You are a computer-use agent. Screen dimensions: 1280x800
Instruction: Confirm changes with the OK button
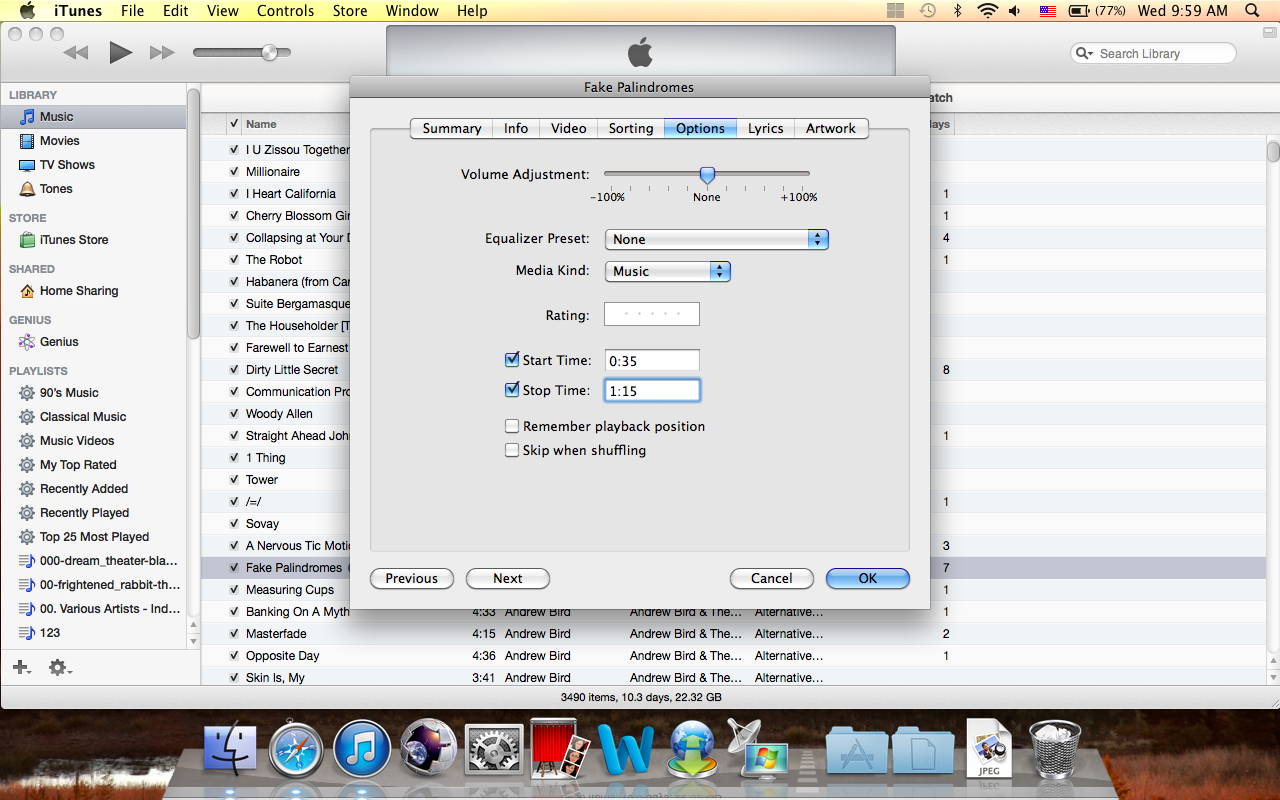point(868,578)
